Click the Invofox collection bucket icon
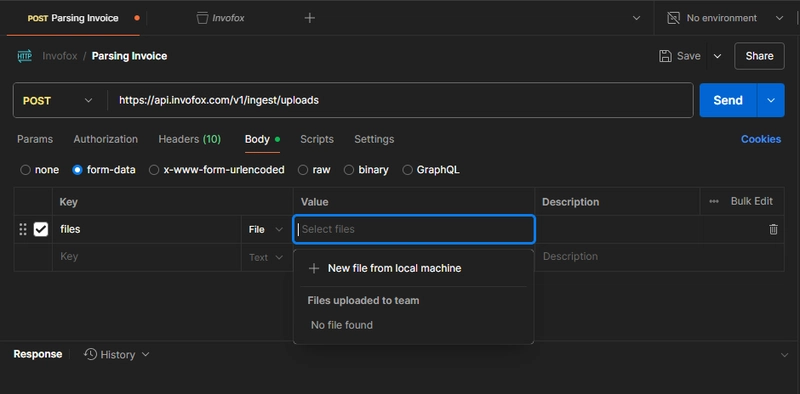800x394 pixels. pyautogui.click(x=202, y=18)
